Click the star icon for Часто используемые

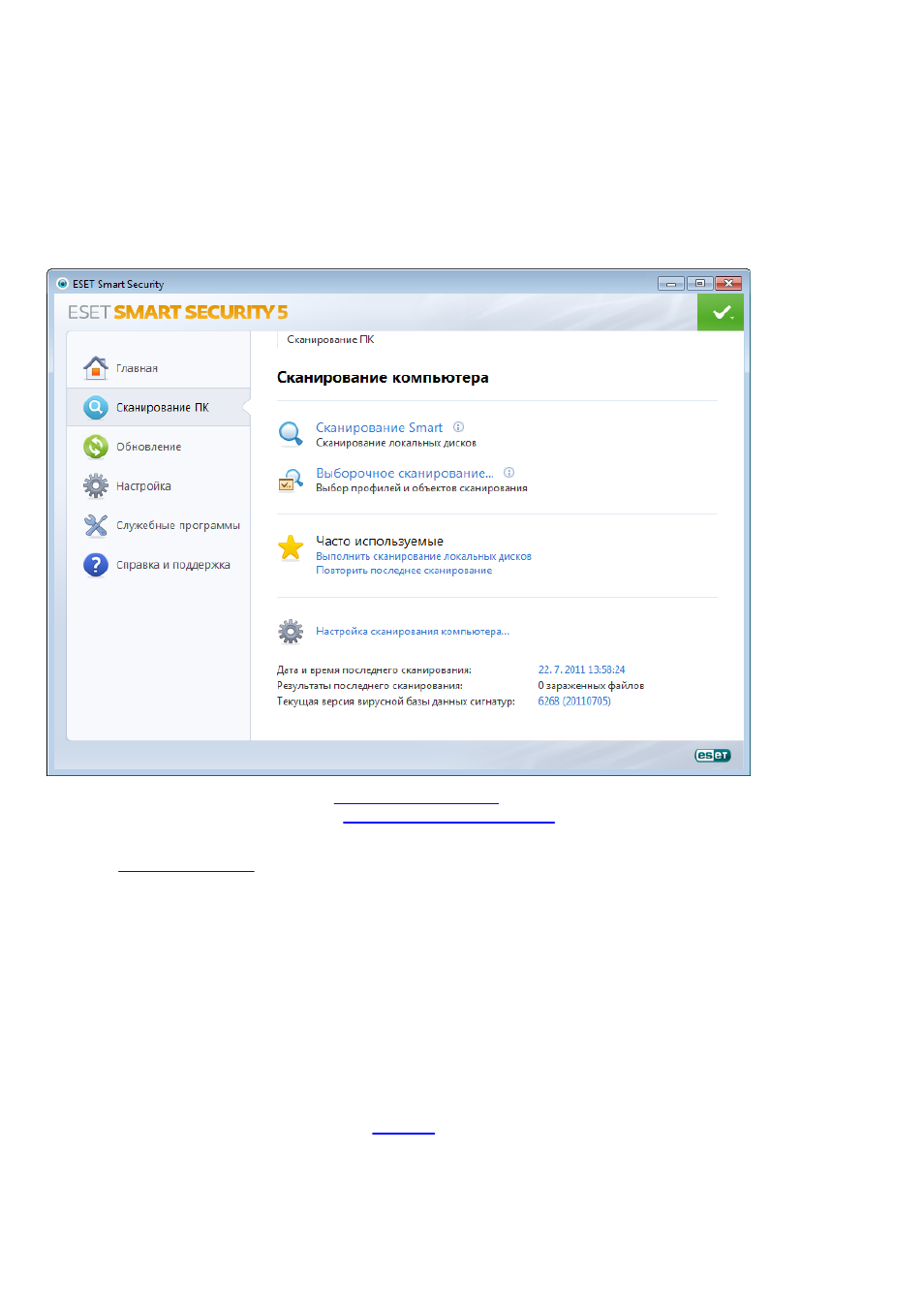291,547
